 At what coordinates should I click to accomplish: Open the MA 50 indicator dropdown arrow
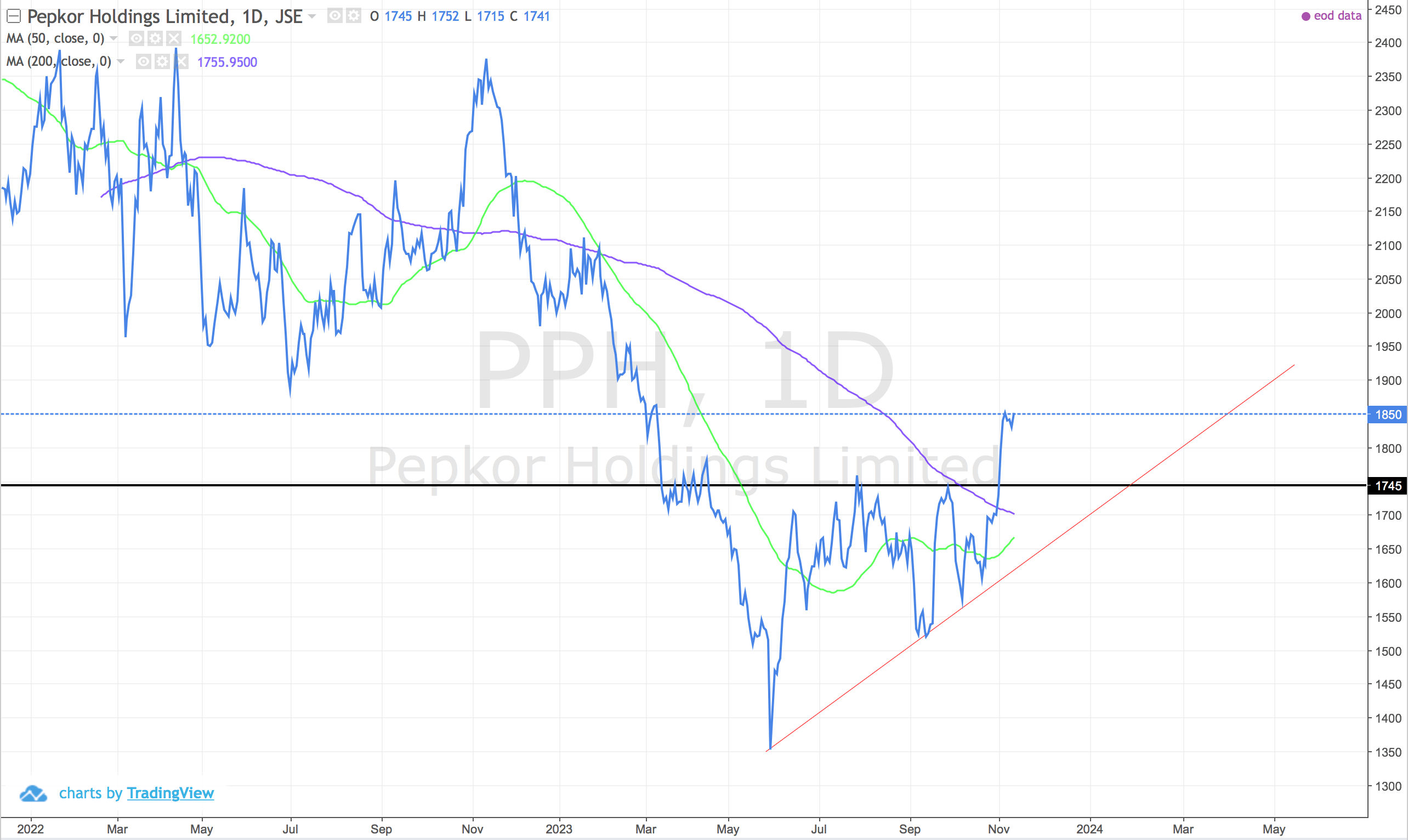(113, 38)
